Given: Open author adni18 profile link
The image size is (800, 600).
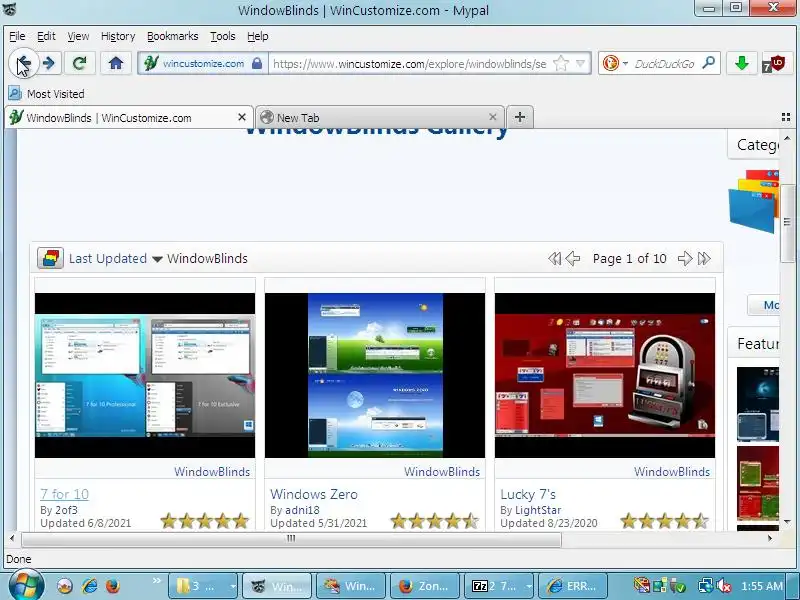Looking at the screenshot, I should tap(302, 510).
